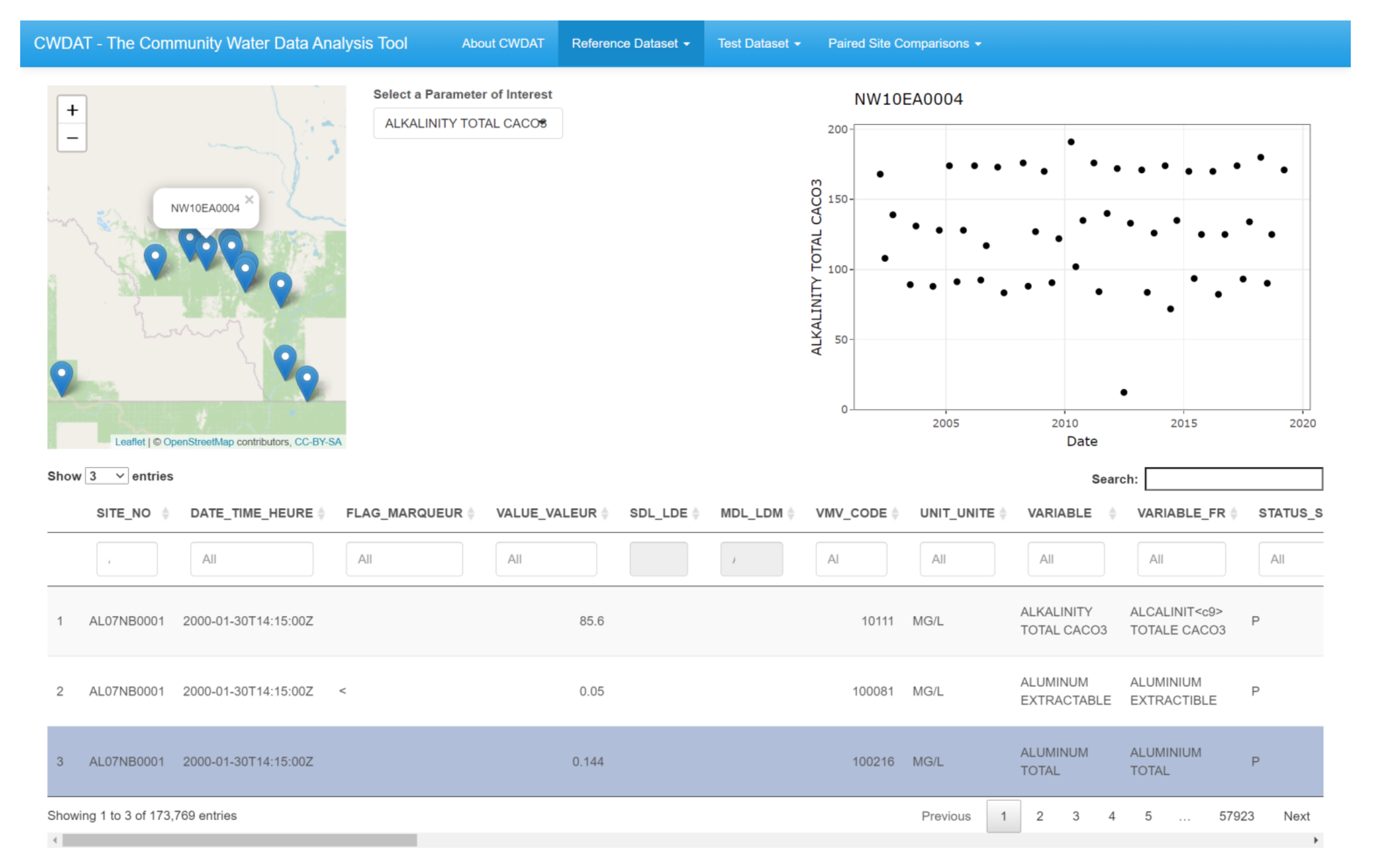The image size is (1373, 868).
Task: Open the Test Dataset menu
Action: (x=758, y=43)
